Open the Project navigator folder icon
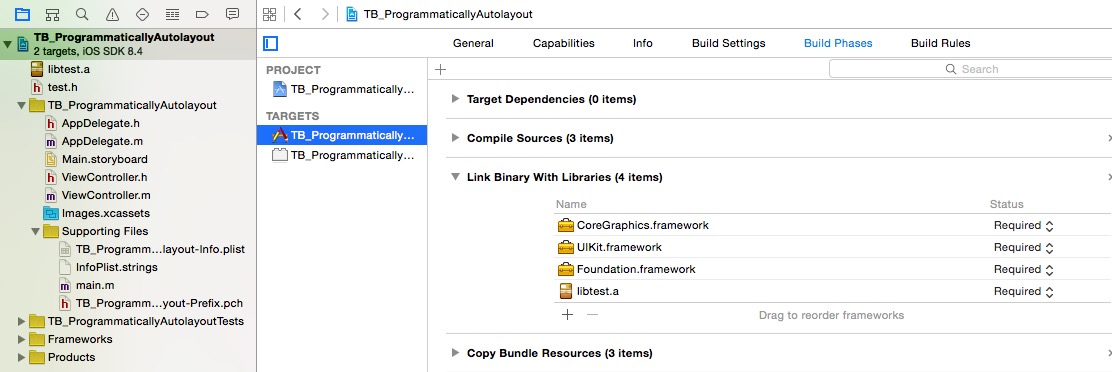The image size is (1112, 372). click(x=22, y=14)
